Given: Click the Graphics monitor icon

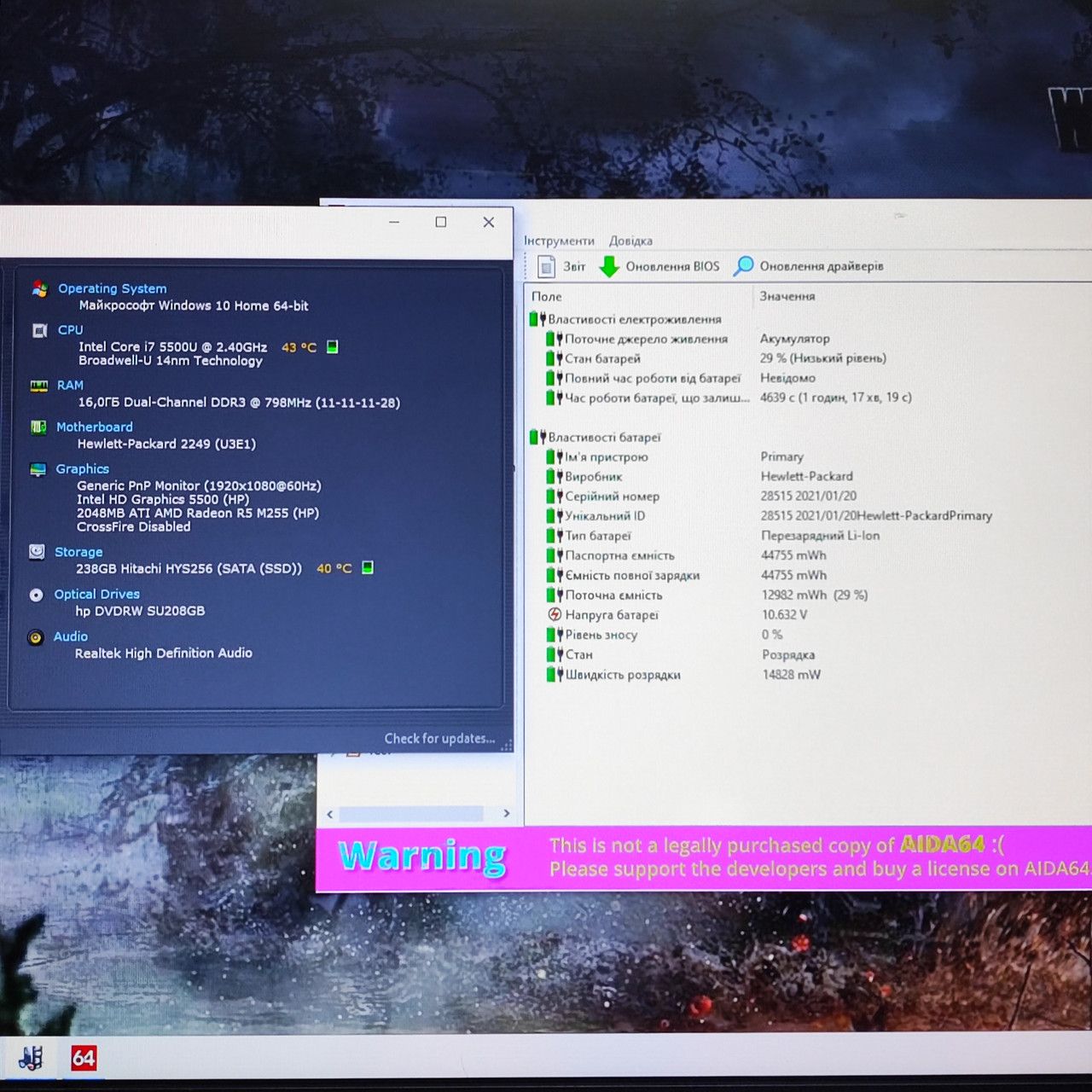Looking at the screenshot, I should pyautogui.click(x=38, y=469).
